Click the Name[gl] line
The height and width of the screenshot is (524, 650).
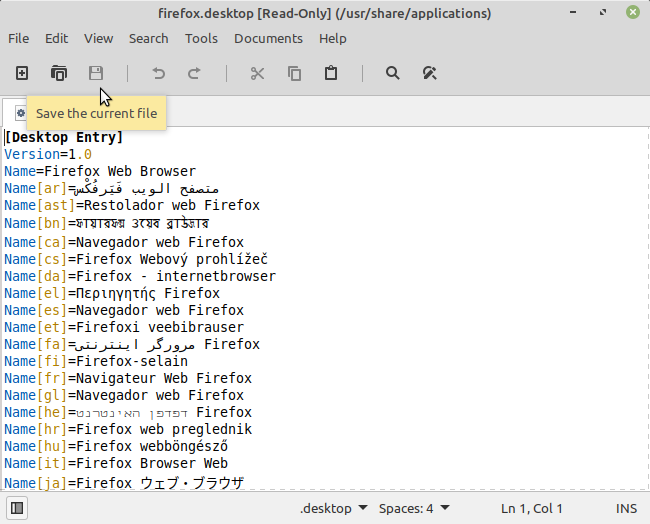(124, 395)
